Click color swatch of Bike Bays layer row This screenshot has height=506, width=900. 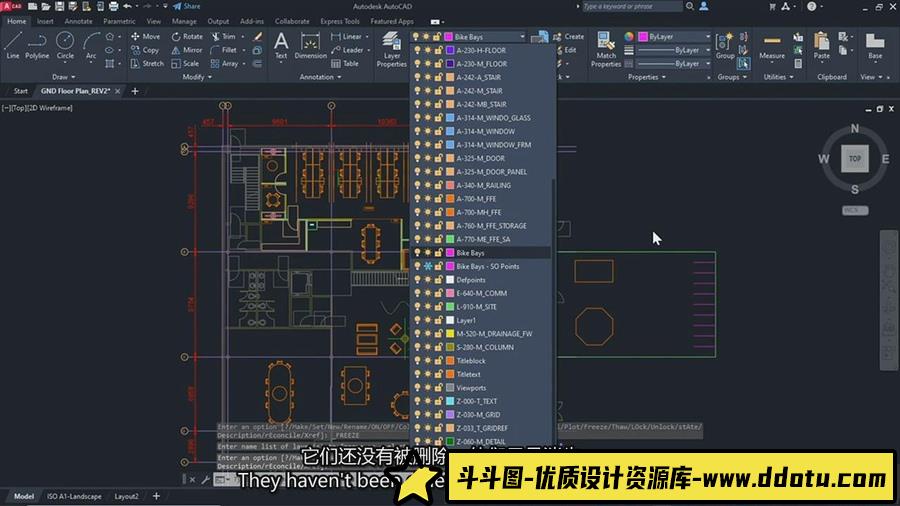tap(450, 253)
